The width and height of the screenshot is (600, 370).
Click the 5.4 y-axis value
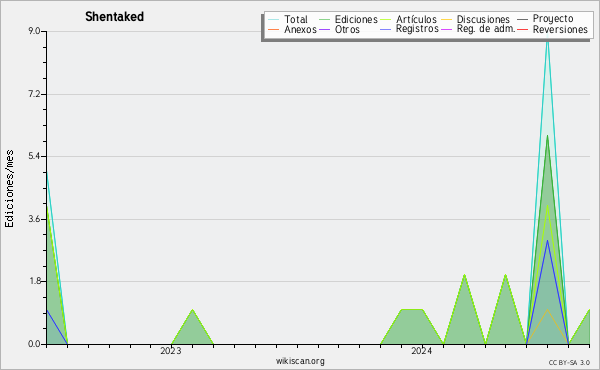pyautogui.click(x=34, y=156)
